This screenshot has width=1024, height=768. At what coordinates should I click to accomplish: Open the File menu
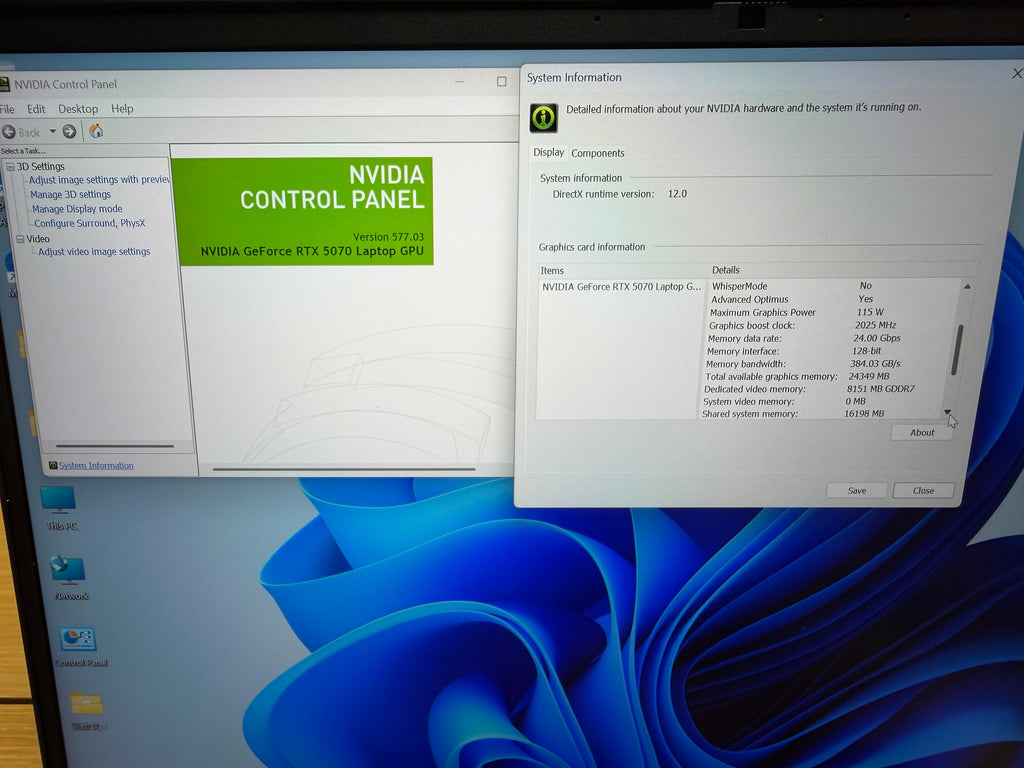(x=7, y=109)
